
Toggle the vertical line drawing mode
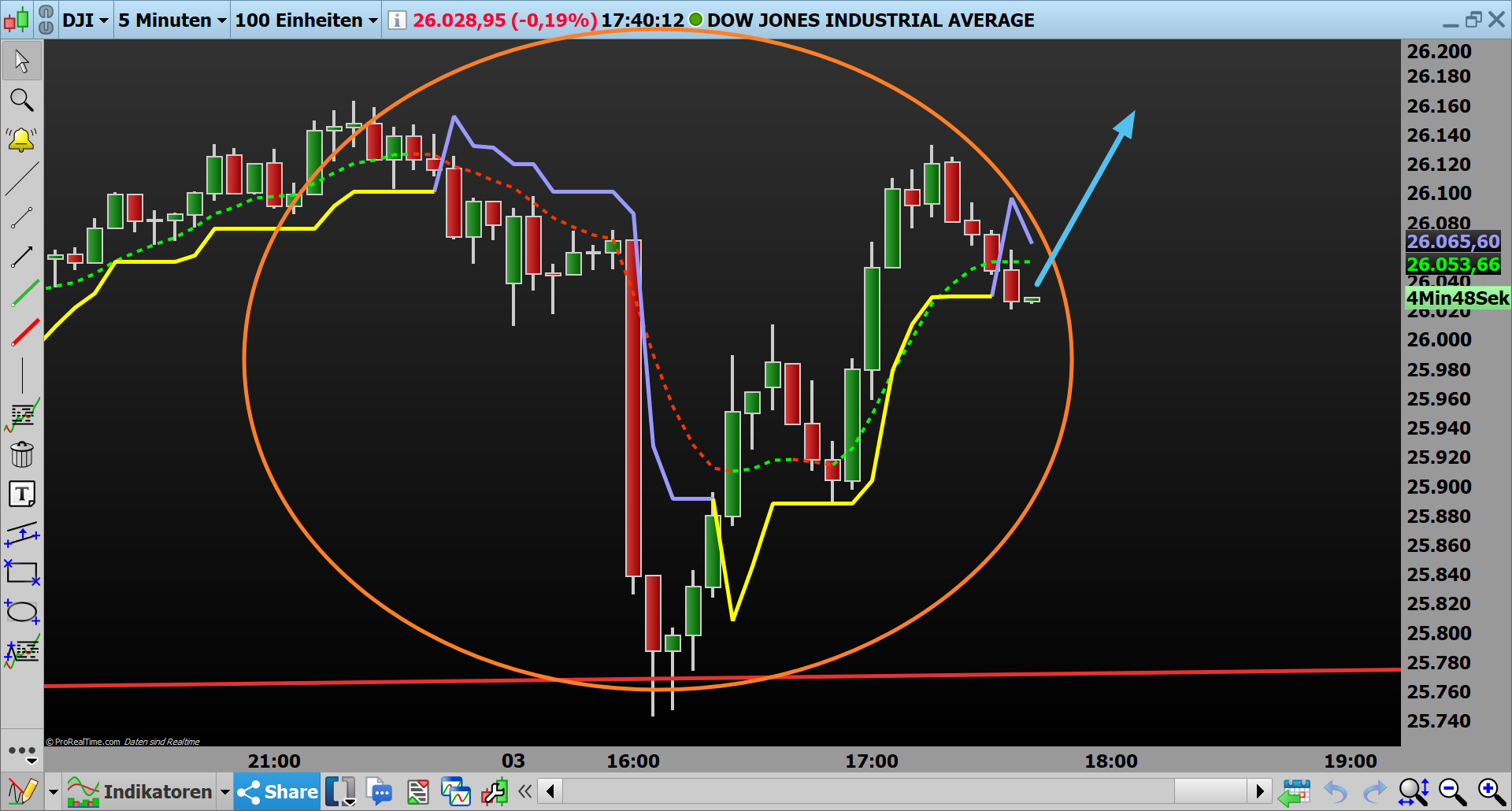[x=21, y=376]
